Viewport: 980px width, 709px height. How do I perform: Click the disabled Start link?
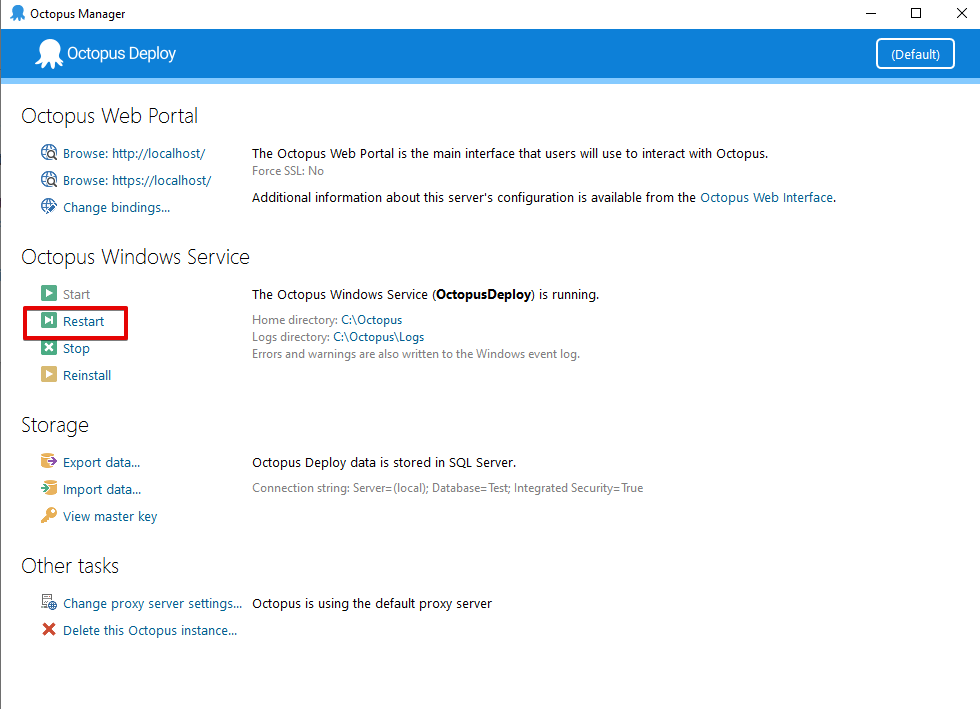pyautogui.click(x=76, y=294)
